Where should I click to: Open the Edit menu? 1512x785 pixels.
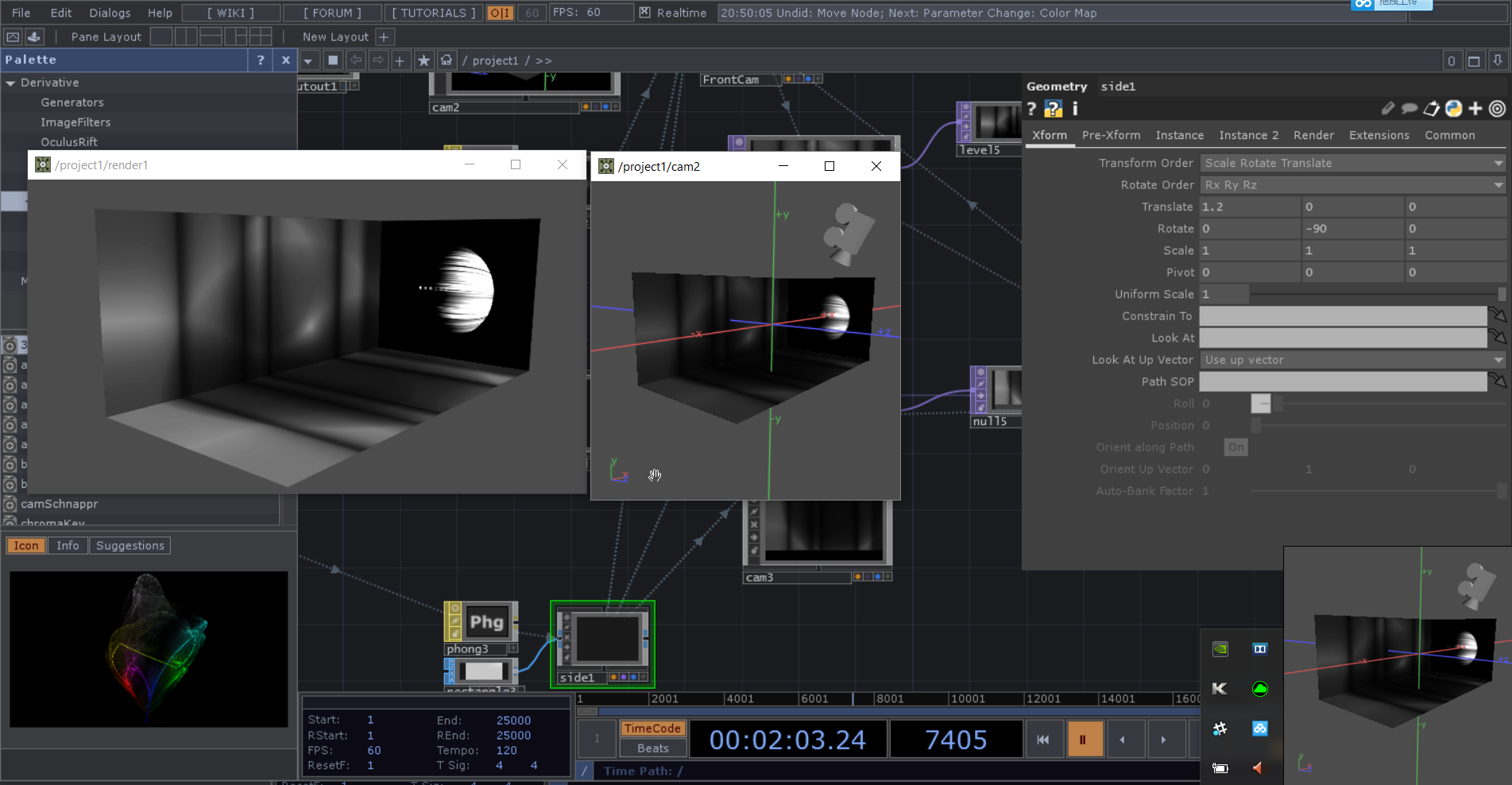[x=61, y=13]
